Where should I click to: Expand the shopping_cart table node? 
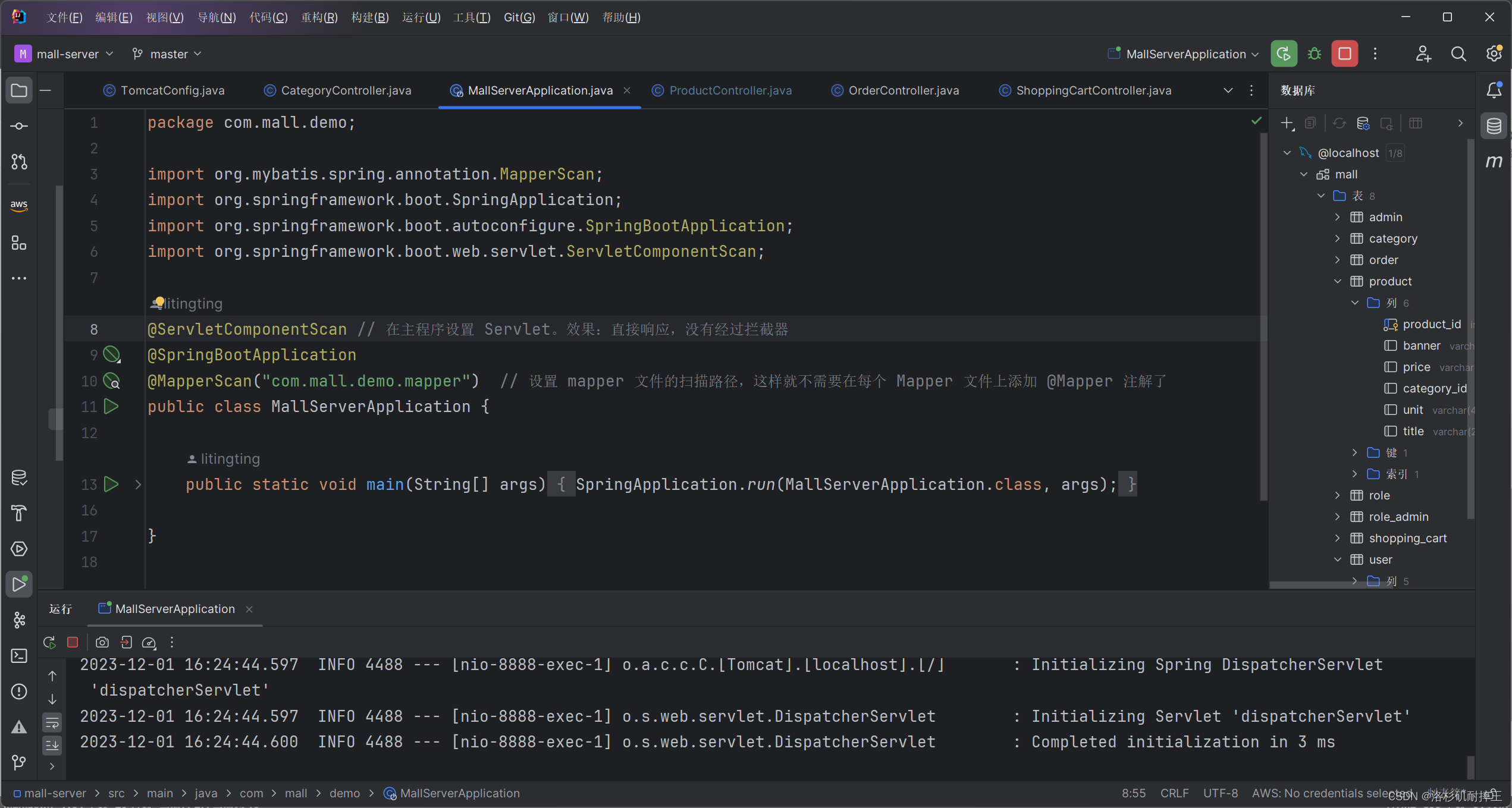point(1338,538)
